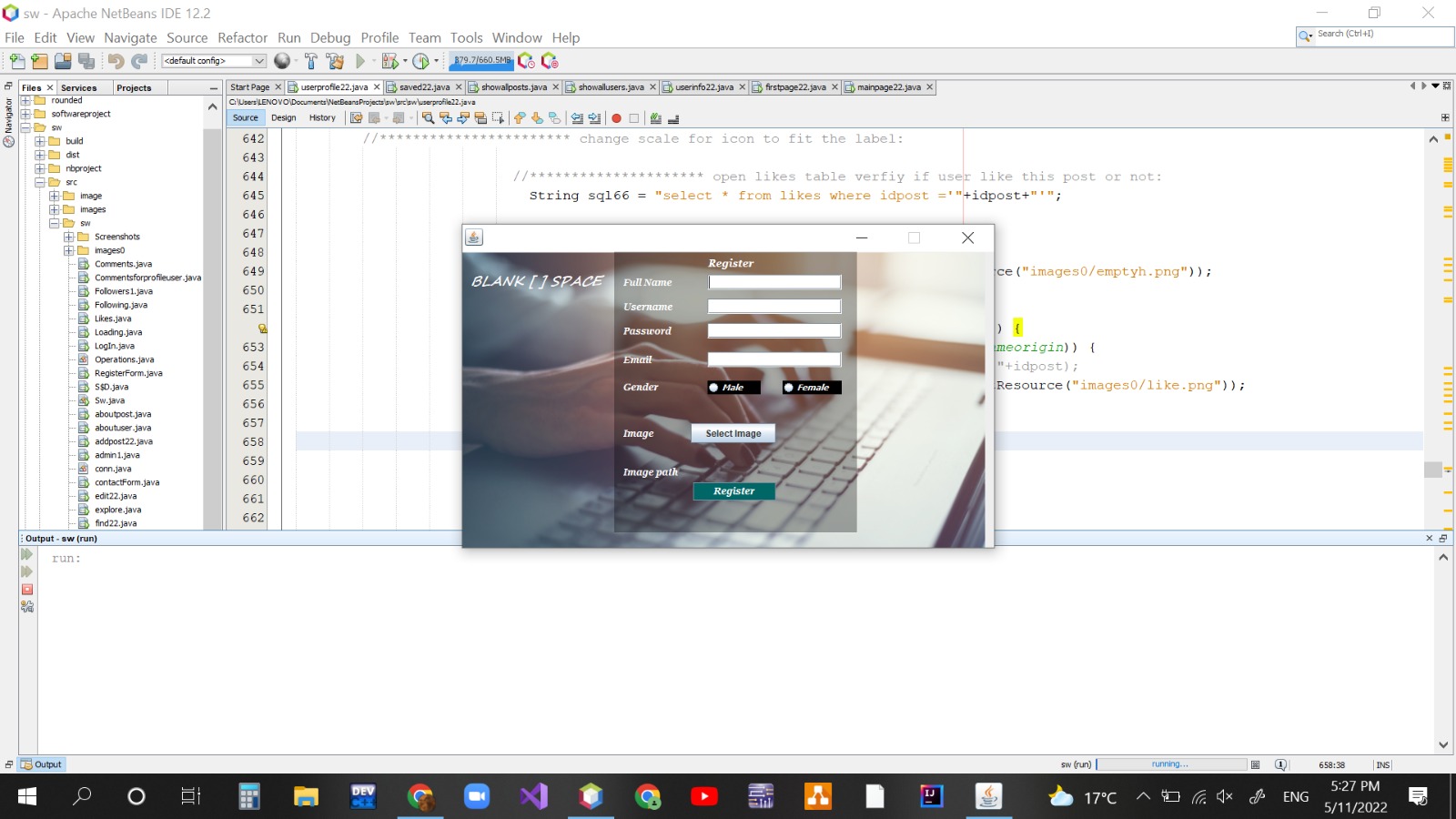Open the Refactor menu

[242, 37]
